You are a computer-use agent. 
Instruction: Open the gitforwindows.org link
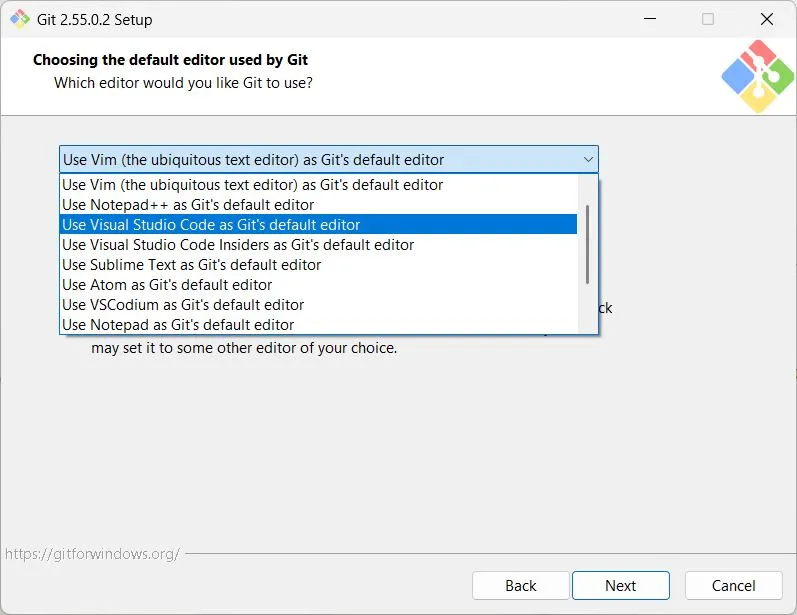[x=92, y=554]
